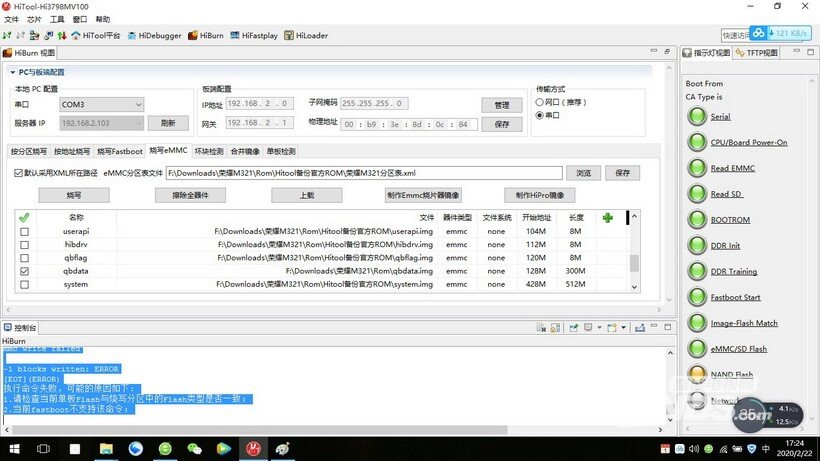This screenshot has height=461, width=820.
Task: Click the 擦除全器件 button
Action: click(x=190, y=195)
